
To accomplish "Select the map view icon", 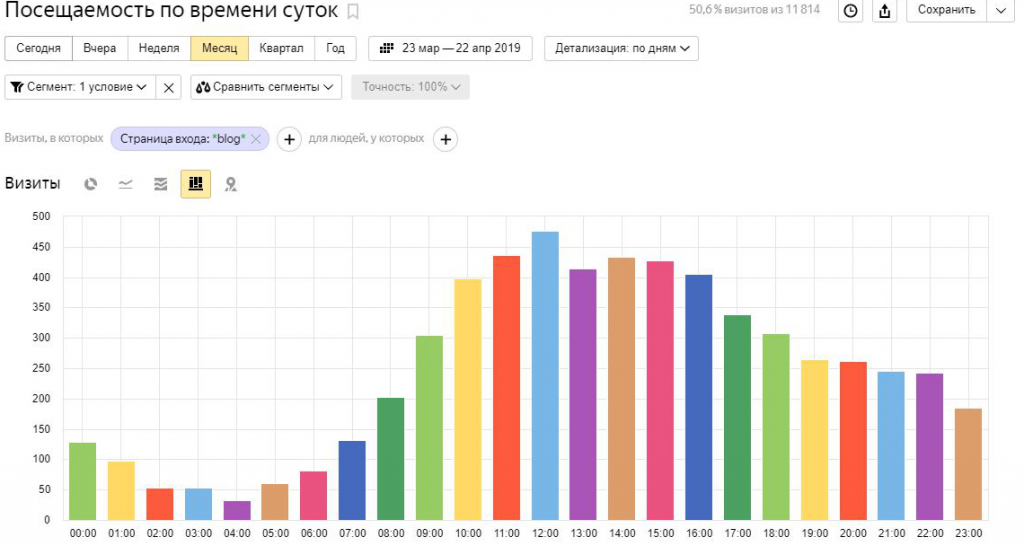I will click(x=231, y=184).
